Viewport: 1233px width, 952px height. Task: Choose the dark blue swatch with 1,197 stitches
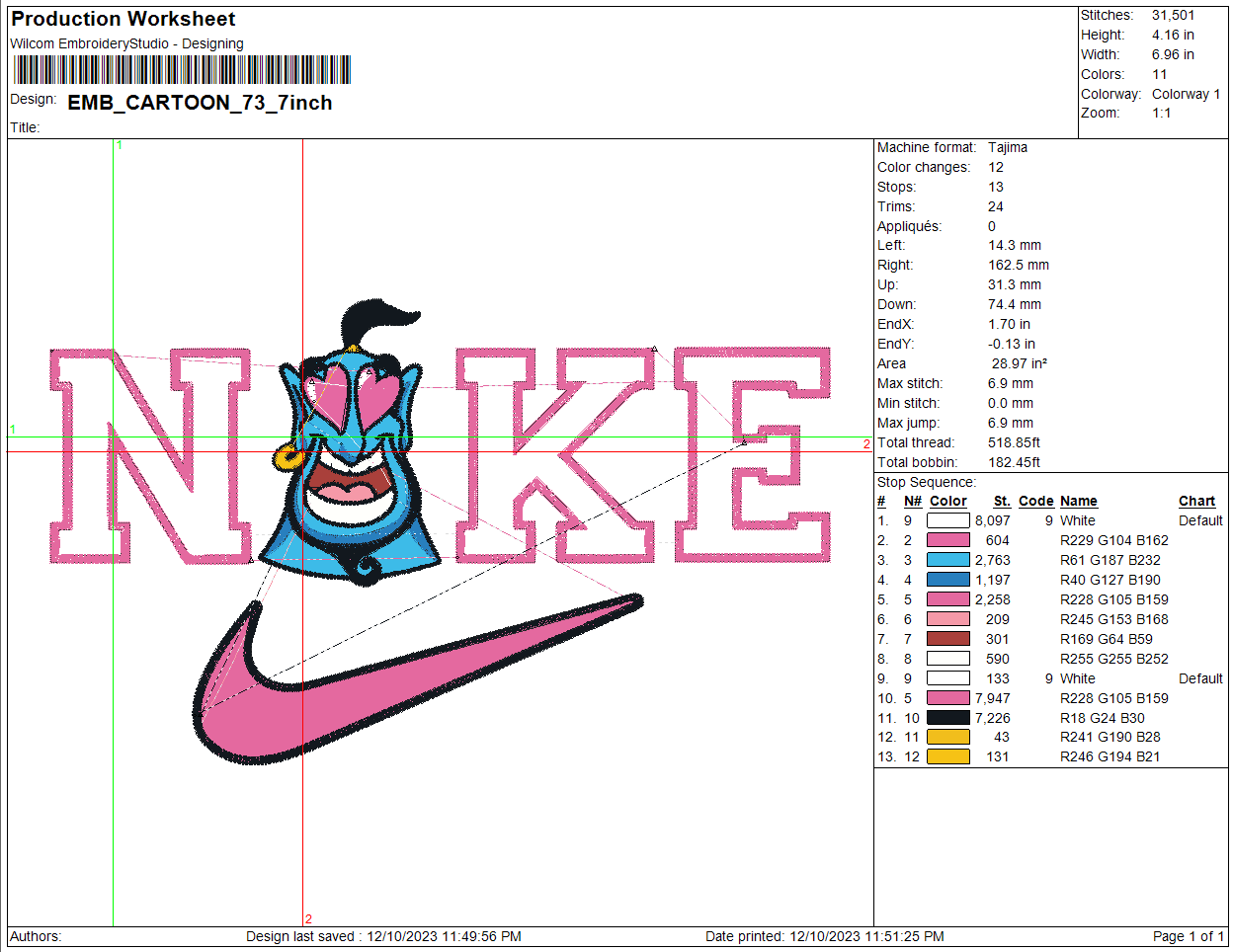pyautogui.click(x=948, y=580)
